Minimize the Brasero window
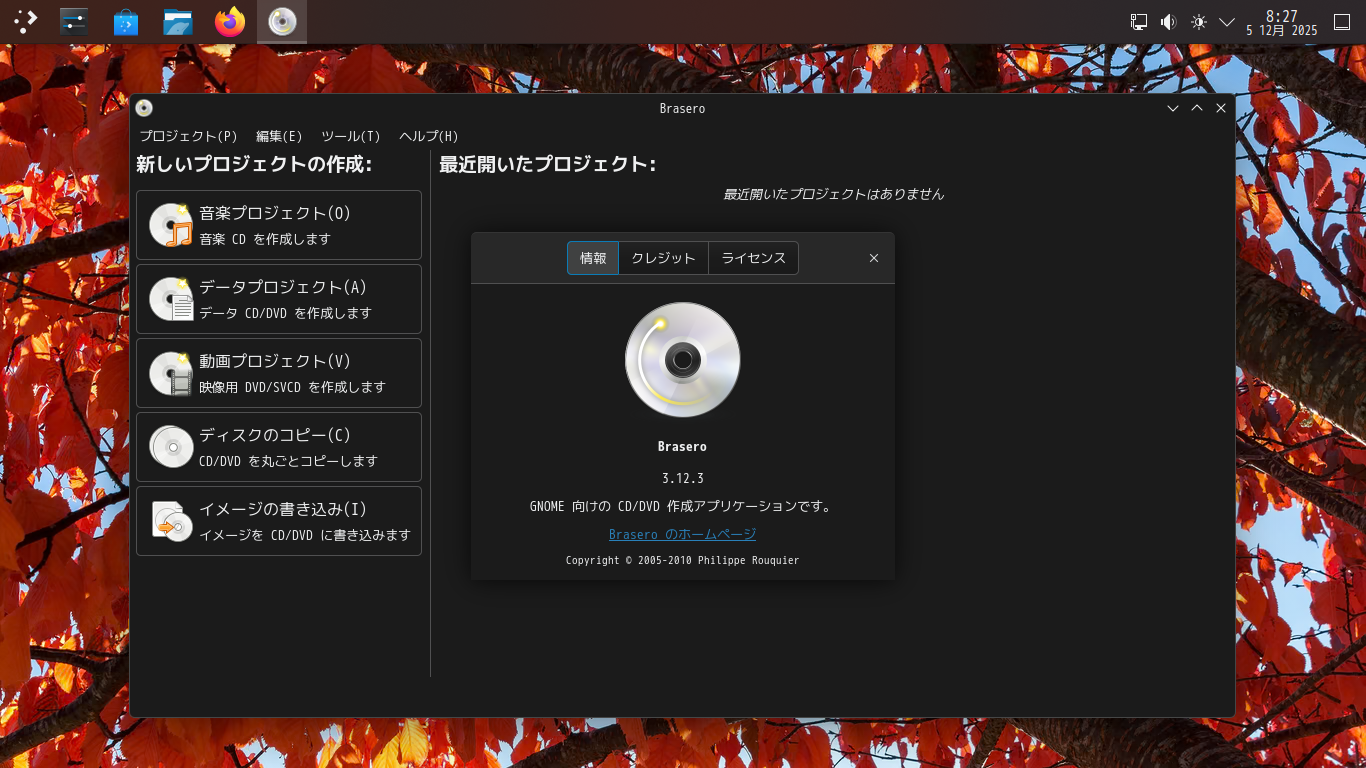This screenshot has width=1366, height=768. point(1173,108)
